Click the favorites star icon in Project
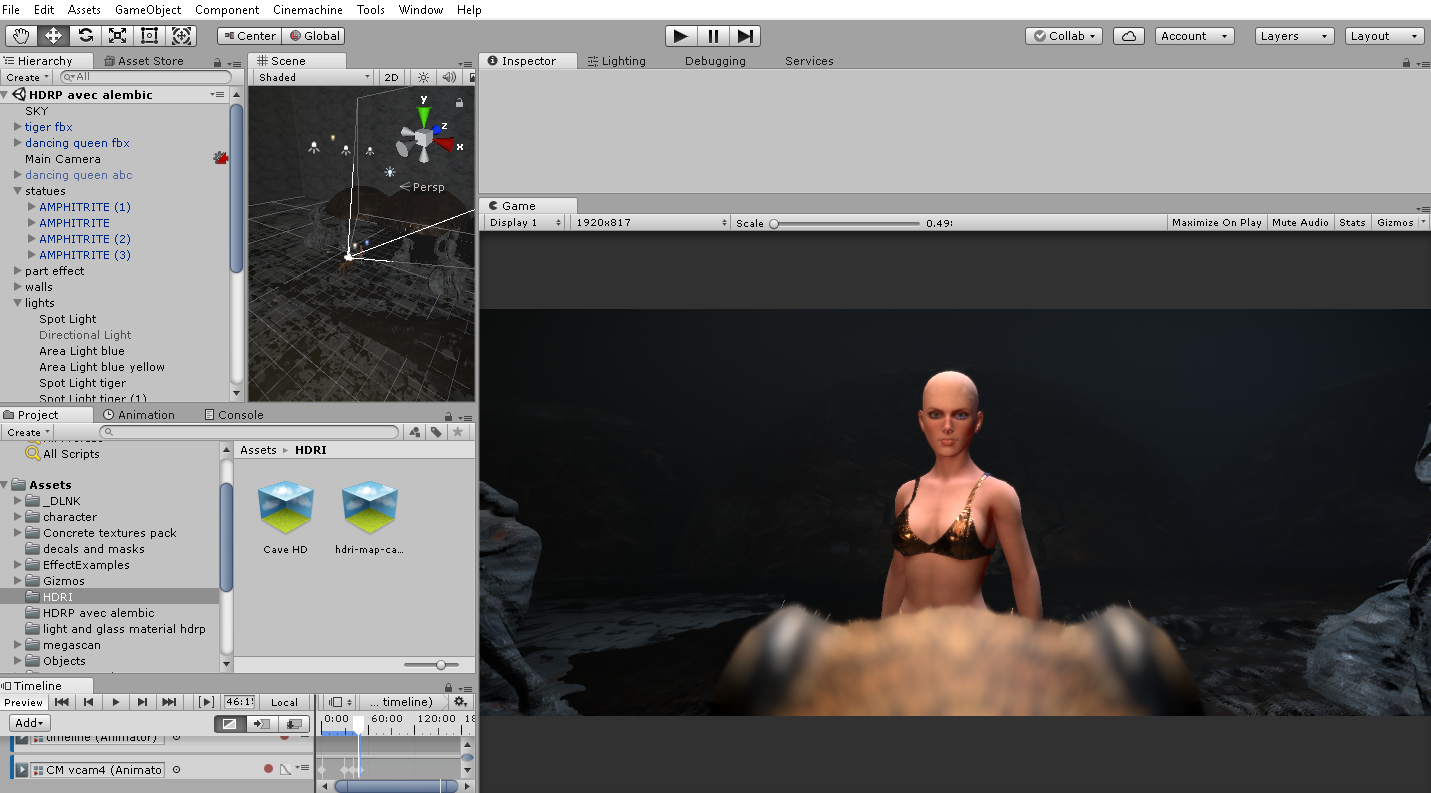 point(458,433)
